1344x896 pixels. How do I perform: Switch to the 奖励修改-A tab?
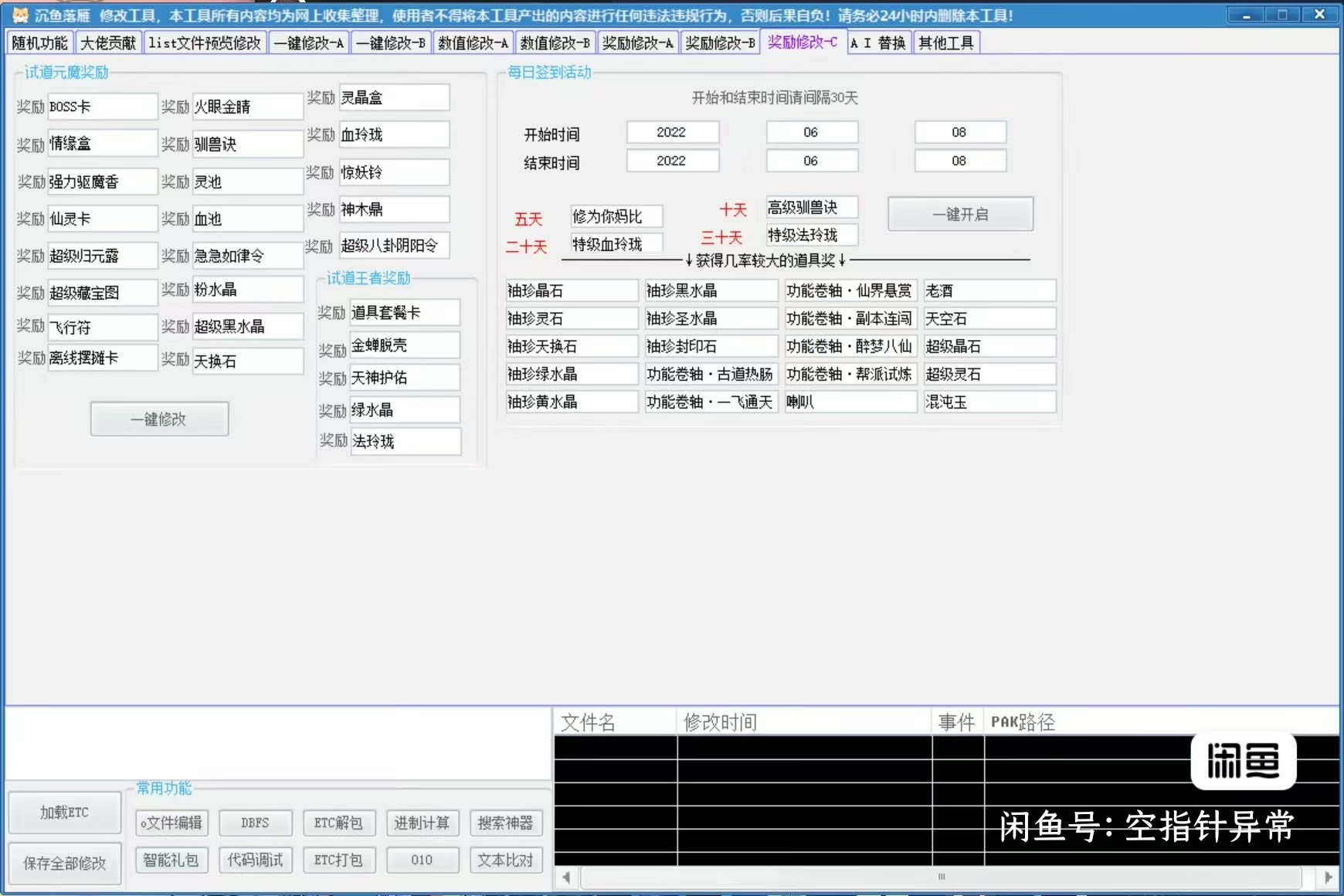tap(637, 43)
